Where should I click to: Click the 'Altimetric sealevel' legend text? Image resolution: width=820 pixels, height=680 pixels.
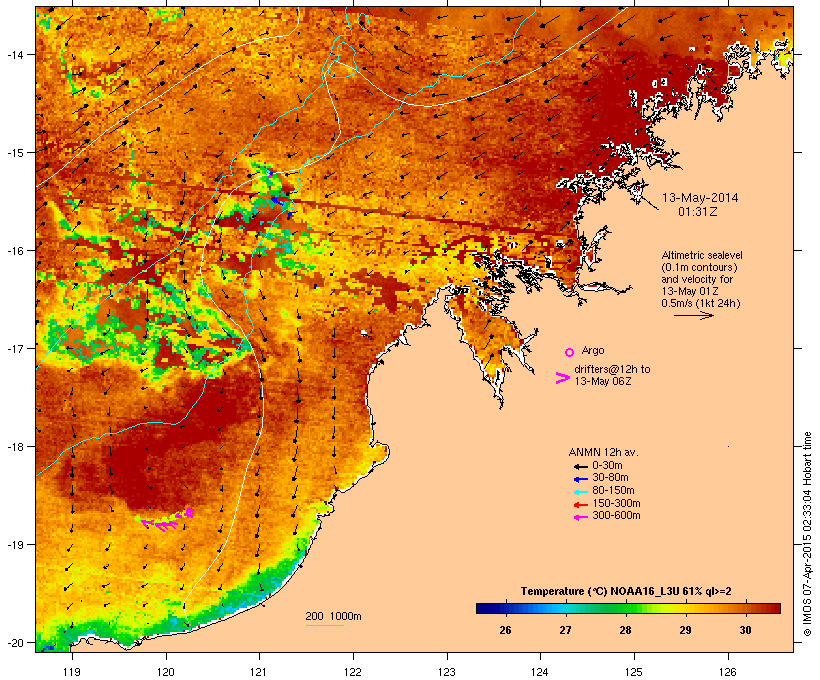[702, 255]
